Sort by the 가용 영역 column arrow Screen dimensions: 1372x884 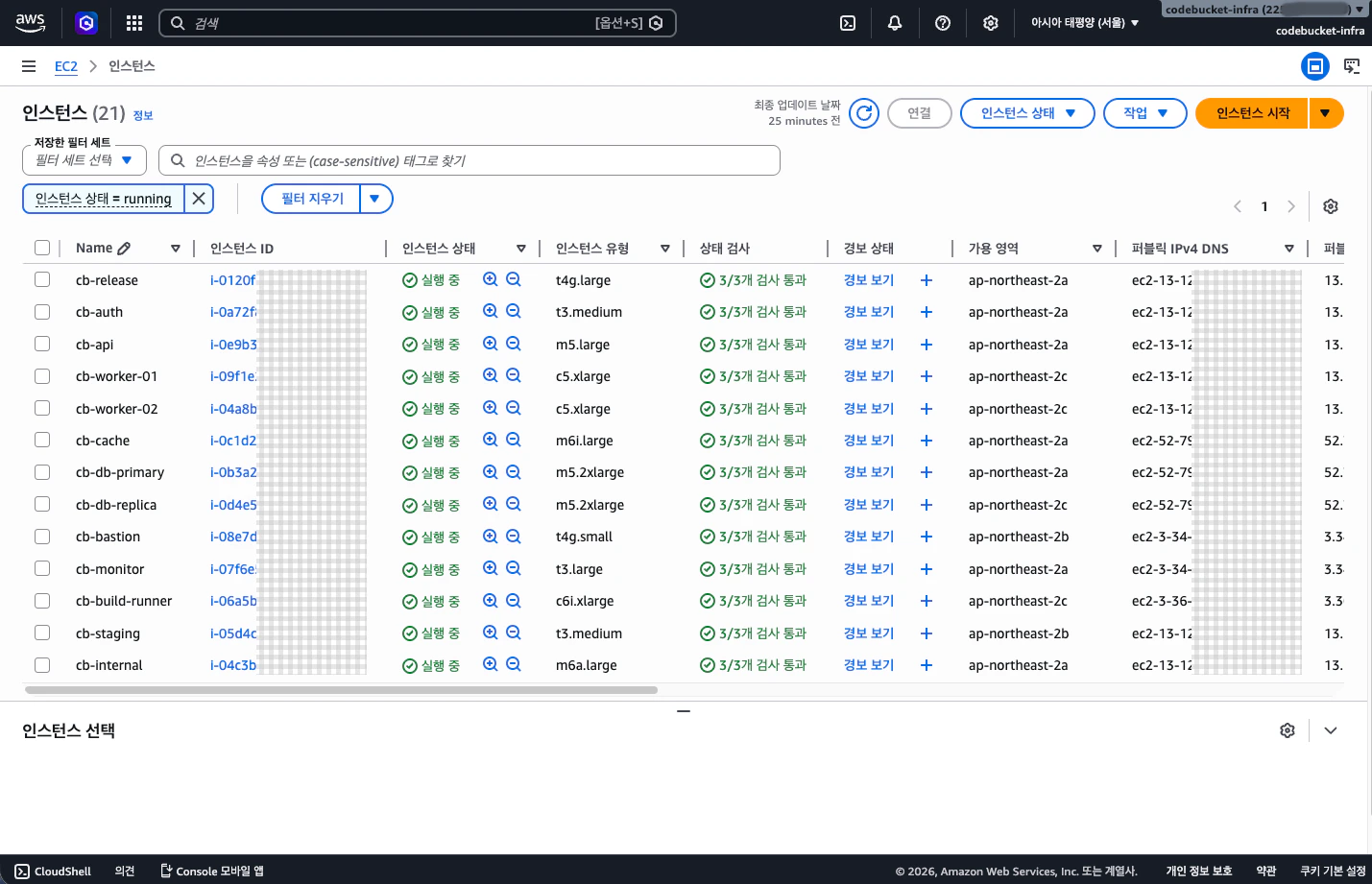1096,249
